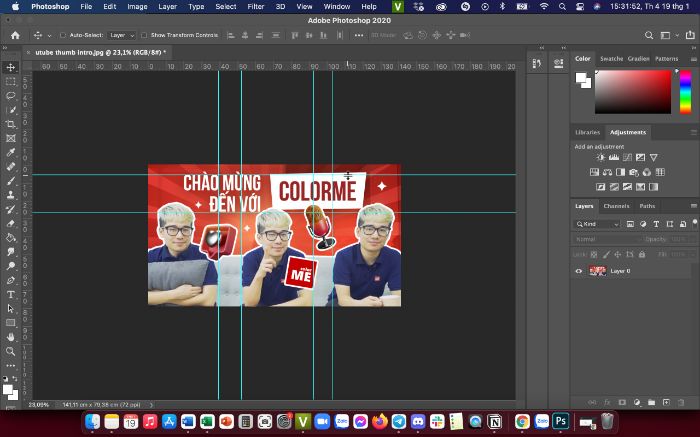The height and width of the screenshot is (437, 700).
Task: Select the Zoom tool in the toolbar
Action: (11, 351)
